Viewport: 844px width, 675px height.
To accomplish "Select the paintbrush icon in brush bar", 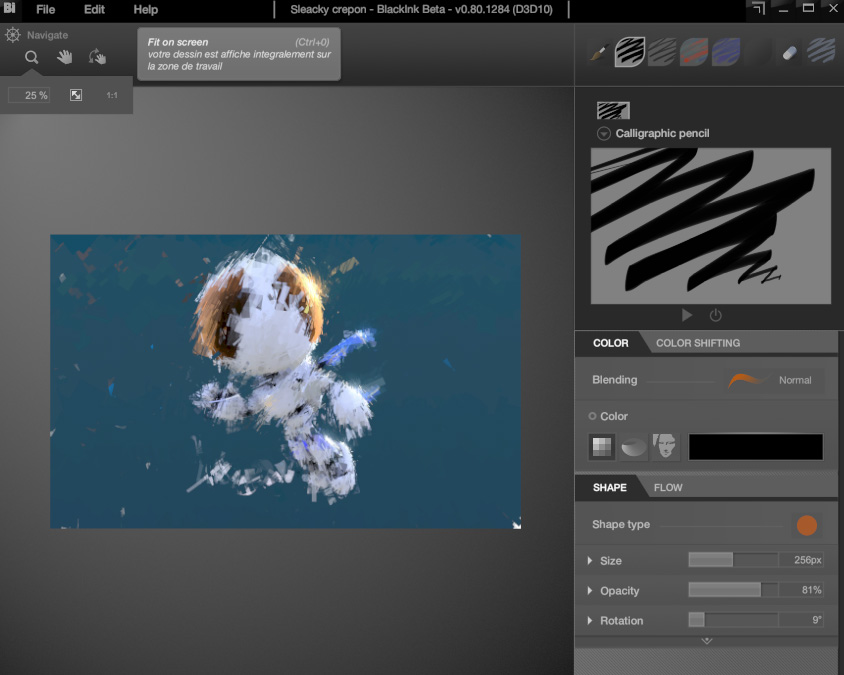I will (598, 53).
